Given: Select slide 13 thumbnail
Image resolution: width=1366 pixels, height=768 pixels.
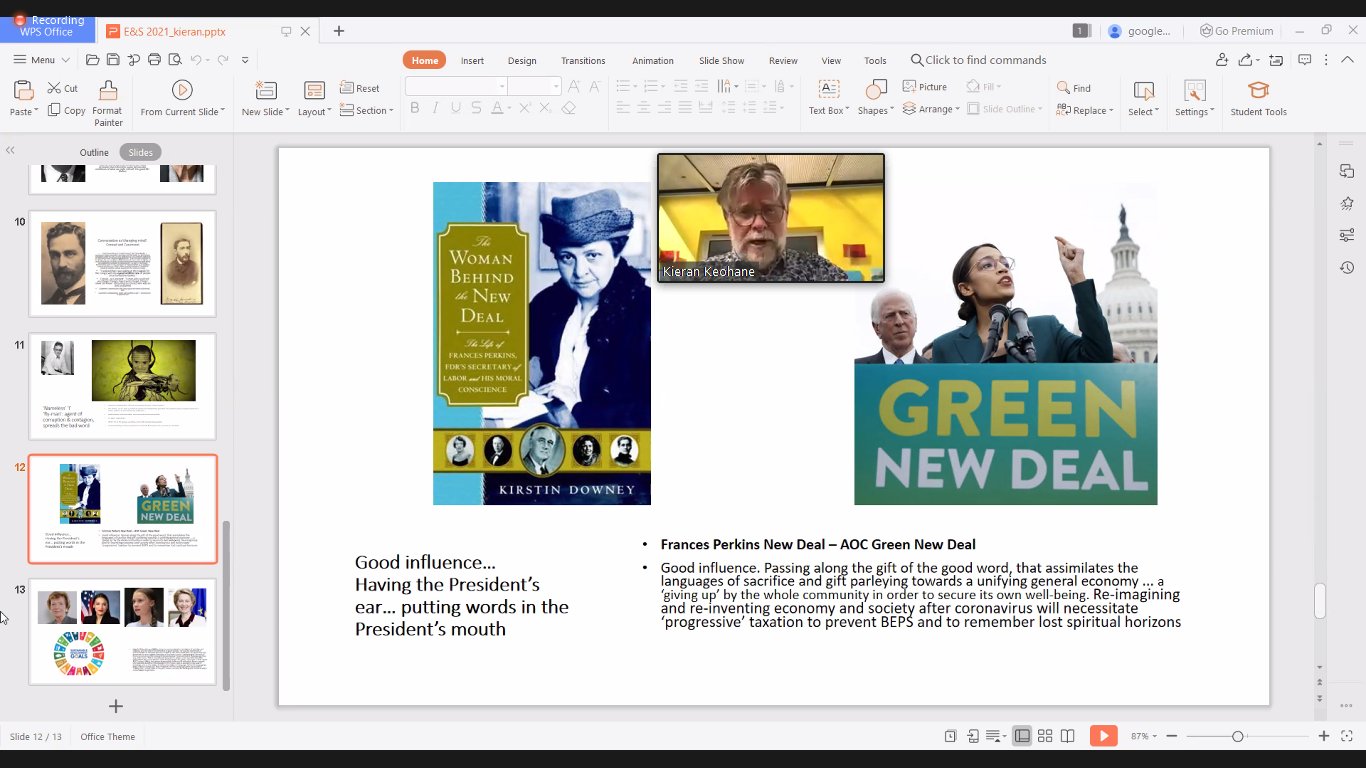Looking at the screenshot, I should (x=122, y=632).
